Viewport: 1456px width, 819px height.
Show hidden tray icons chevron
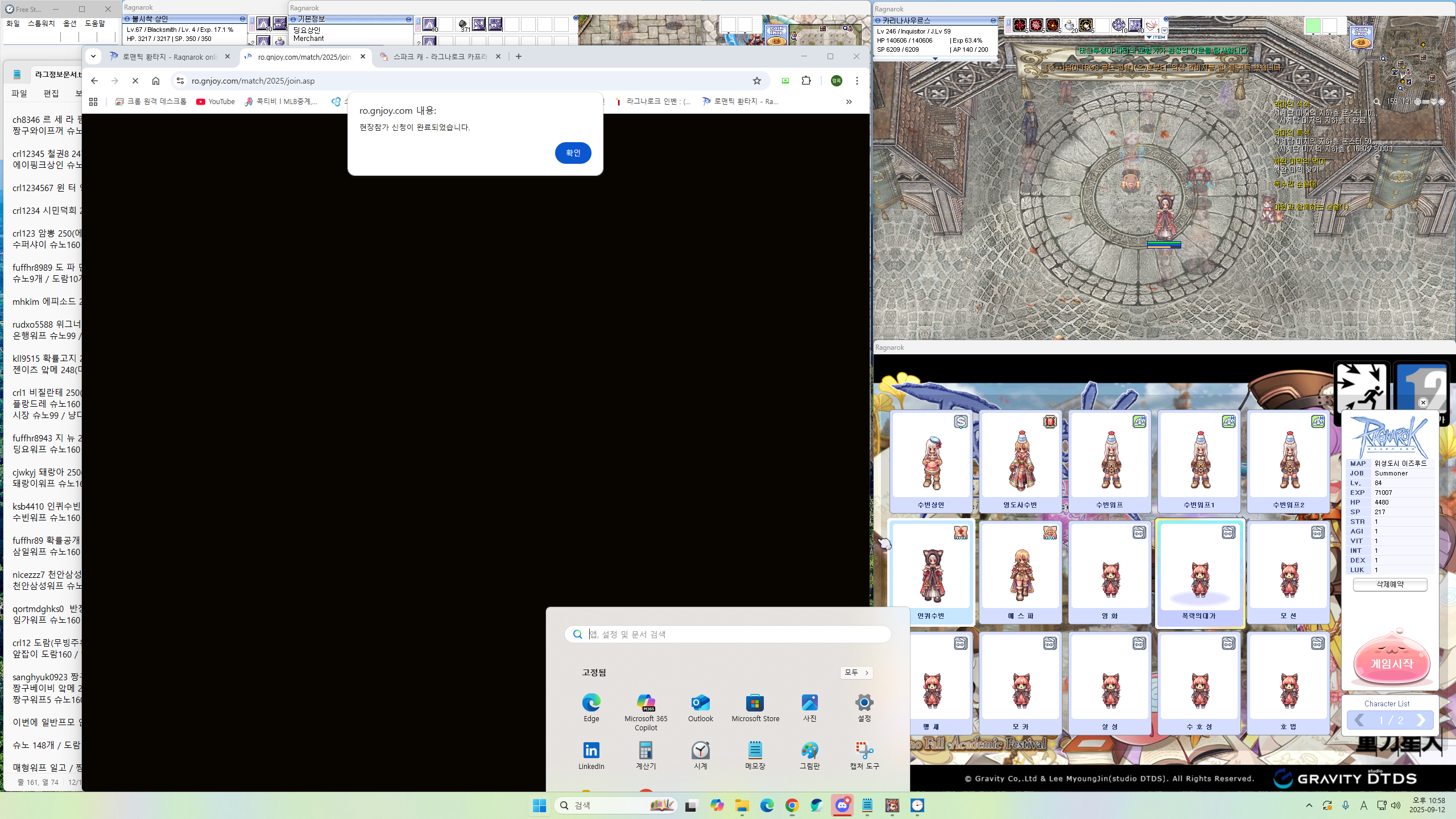click(x=1309, y=805)
